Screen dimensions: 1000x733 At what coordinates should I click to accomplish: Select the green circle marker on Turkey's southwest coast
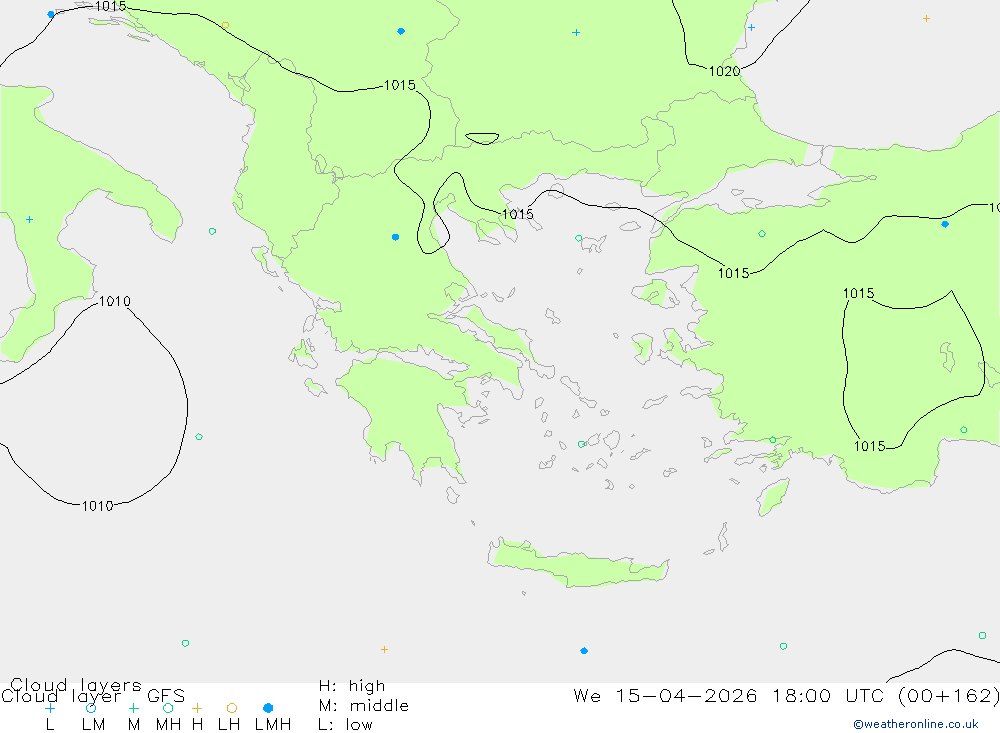pyautogui.click(x=772, y=440)
